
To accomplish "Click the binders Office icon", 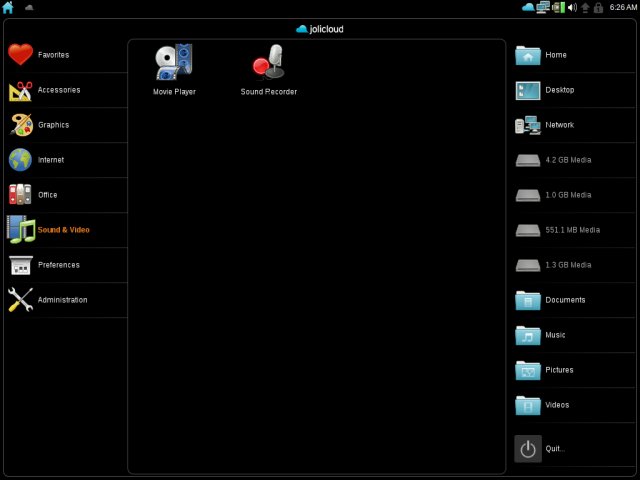I will pyautogui.click(x=20, y=195).
